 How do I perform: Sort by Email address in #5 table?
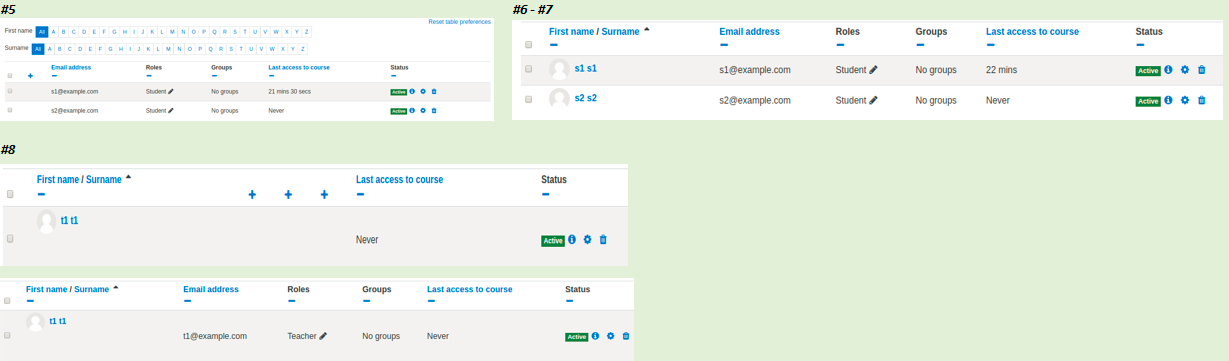click(x=71, y=67)
